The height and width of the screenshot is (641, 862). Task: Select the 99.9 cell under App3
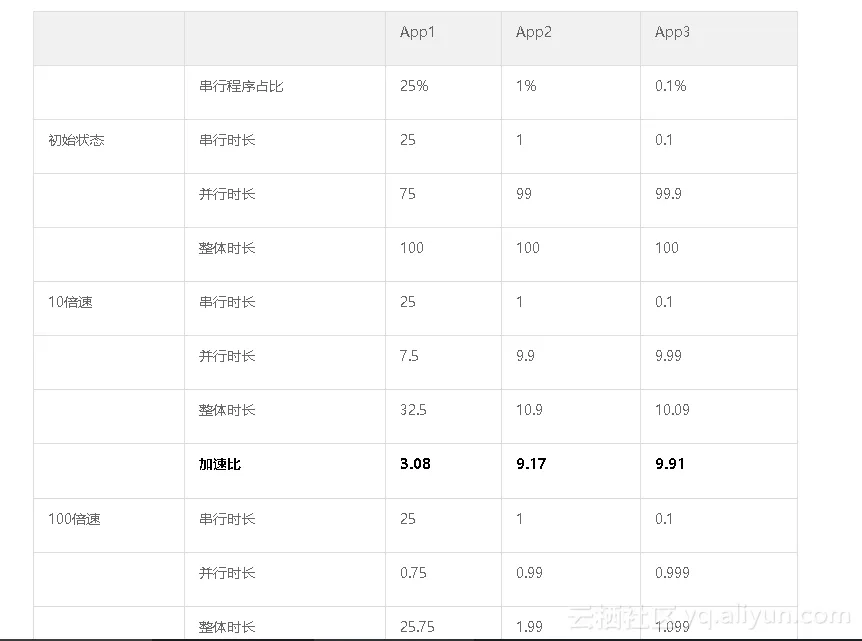pyautogui.click(x=668, y=194)
